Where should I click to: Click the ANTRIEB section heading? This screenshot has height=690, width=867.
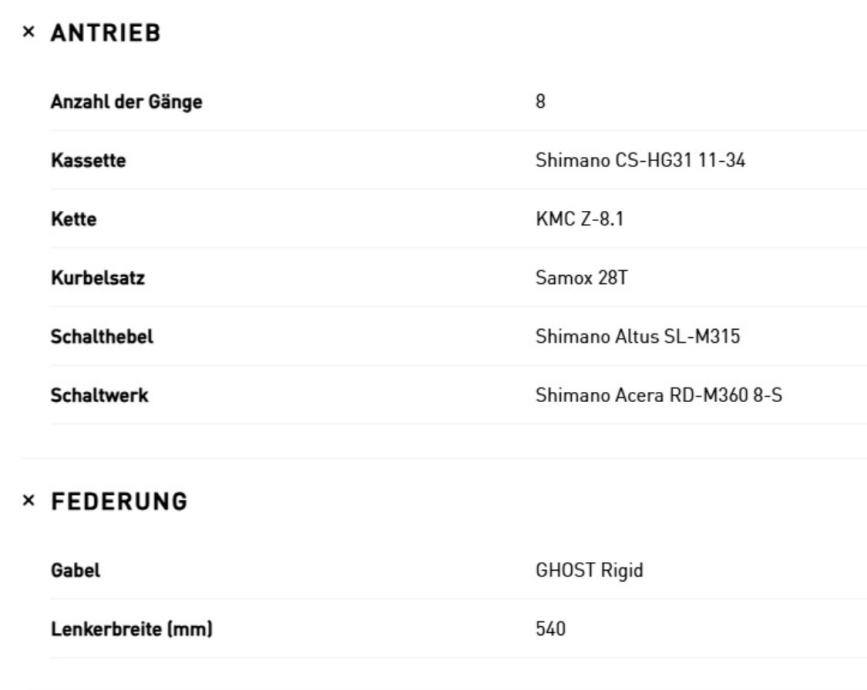coord(105,33)
